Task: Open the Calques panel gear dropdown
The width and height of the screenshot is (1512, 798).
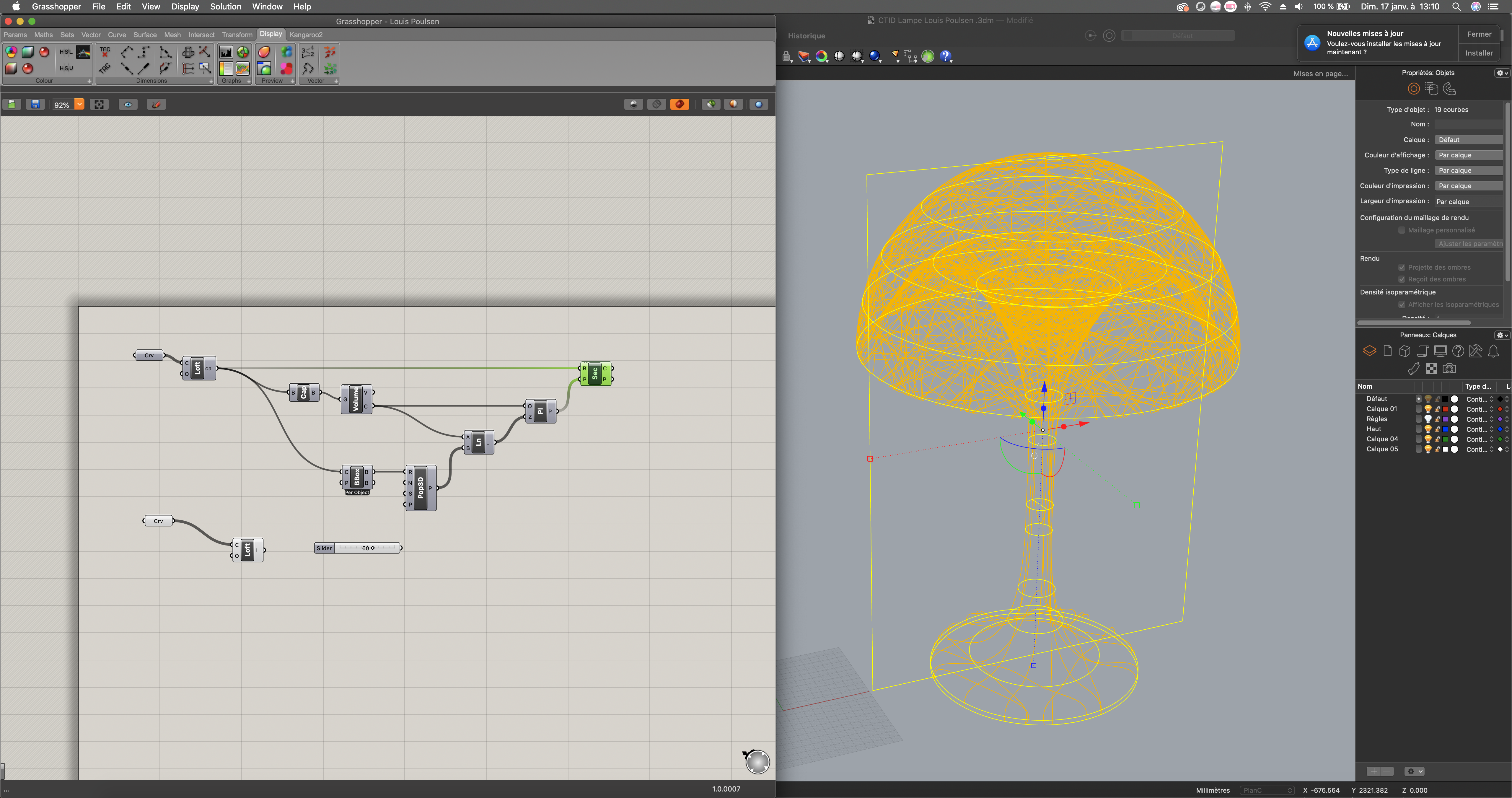Action: 1502,335
